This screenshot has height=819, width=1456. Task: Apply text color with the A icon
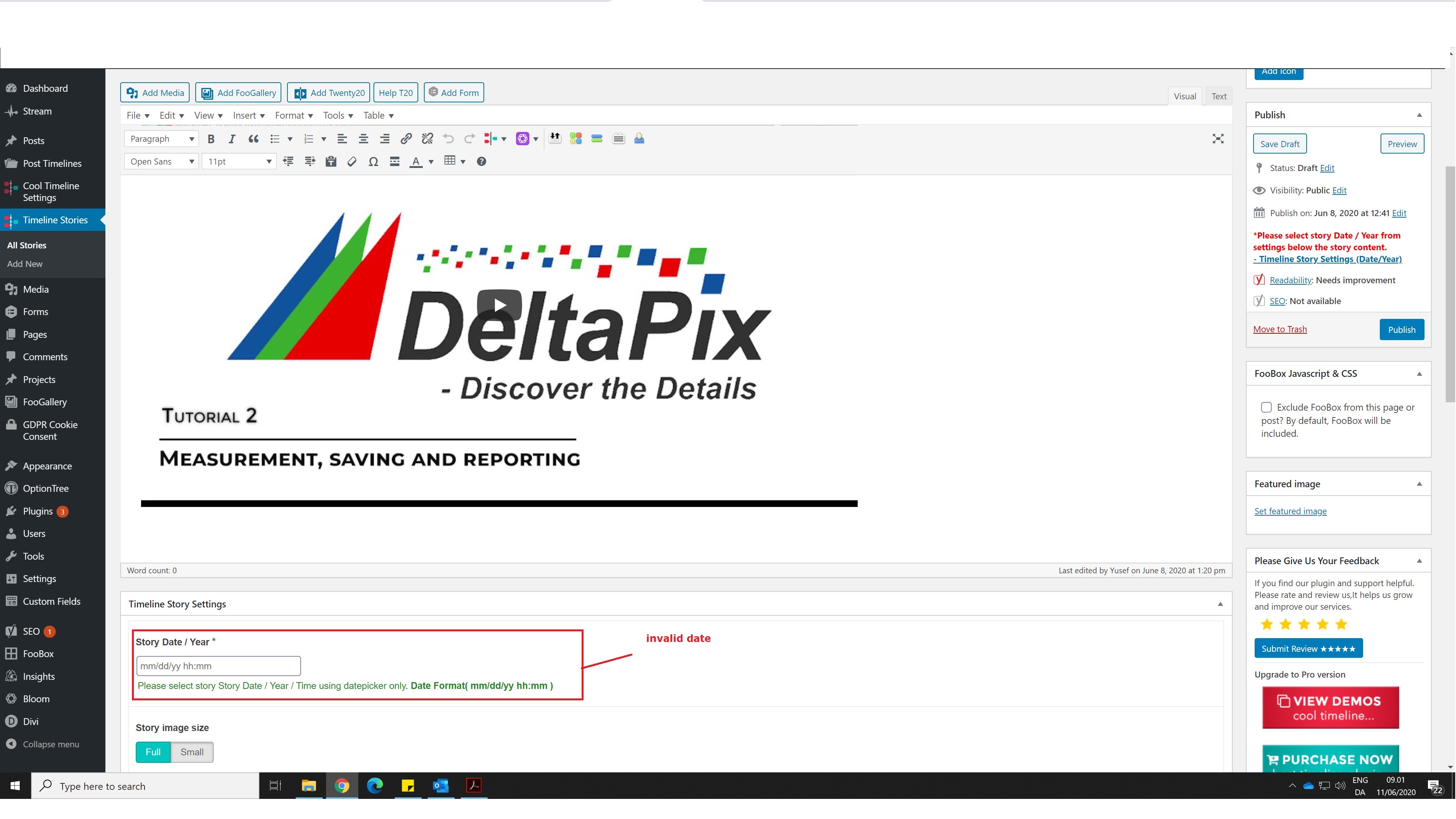click(x=416, y=162)
